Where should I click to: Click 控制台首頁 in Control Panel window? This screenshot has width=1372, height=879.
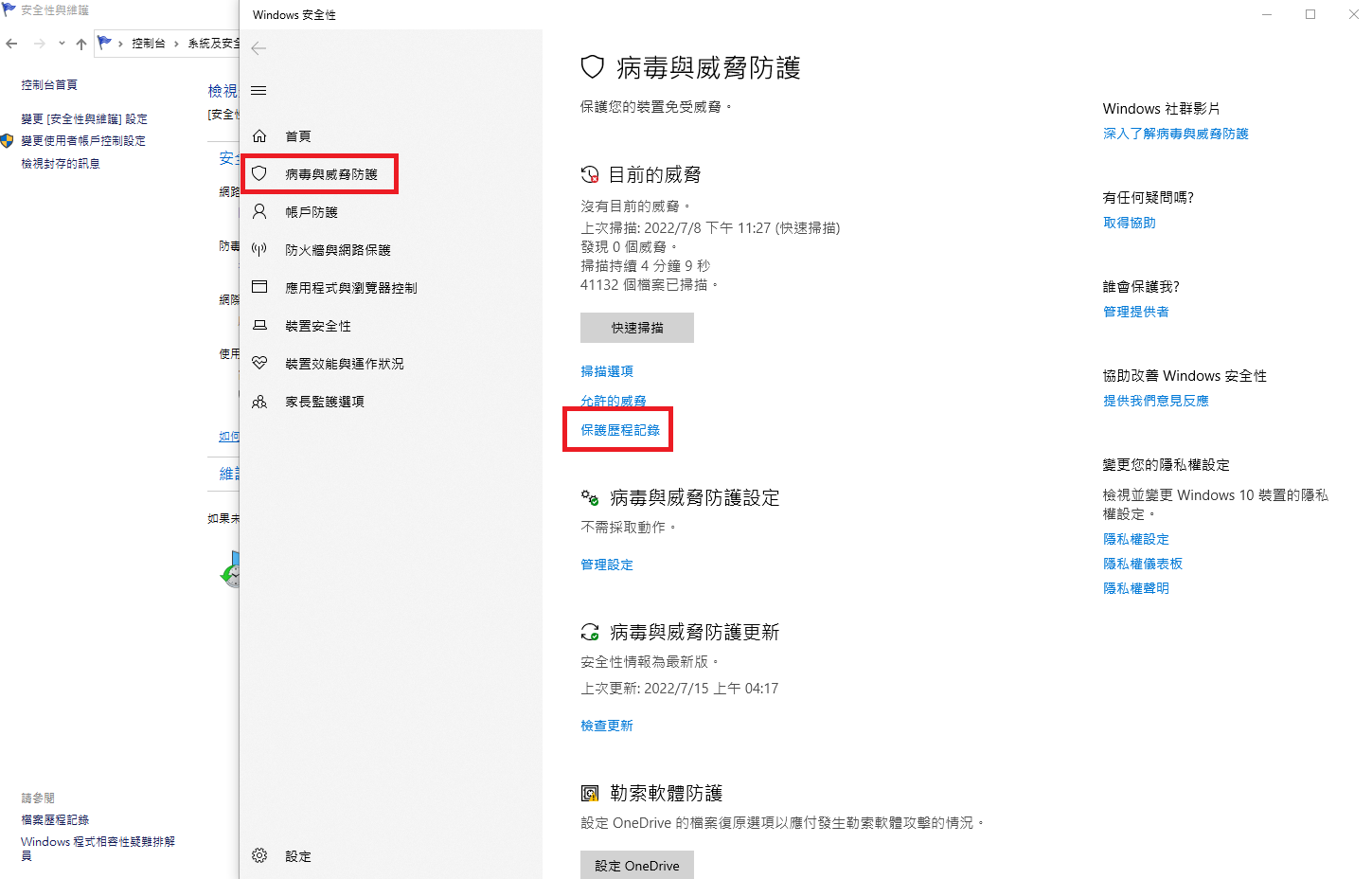pyautogui.click(x=49, y=85)
